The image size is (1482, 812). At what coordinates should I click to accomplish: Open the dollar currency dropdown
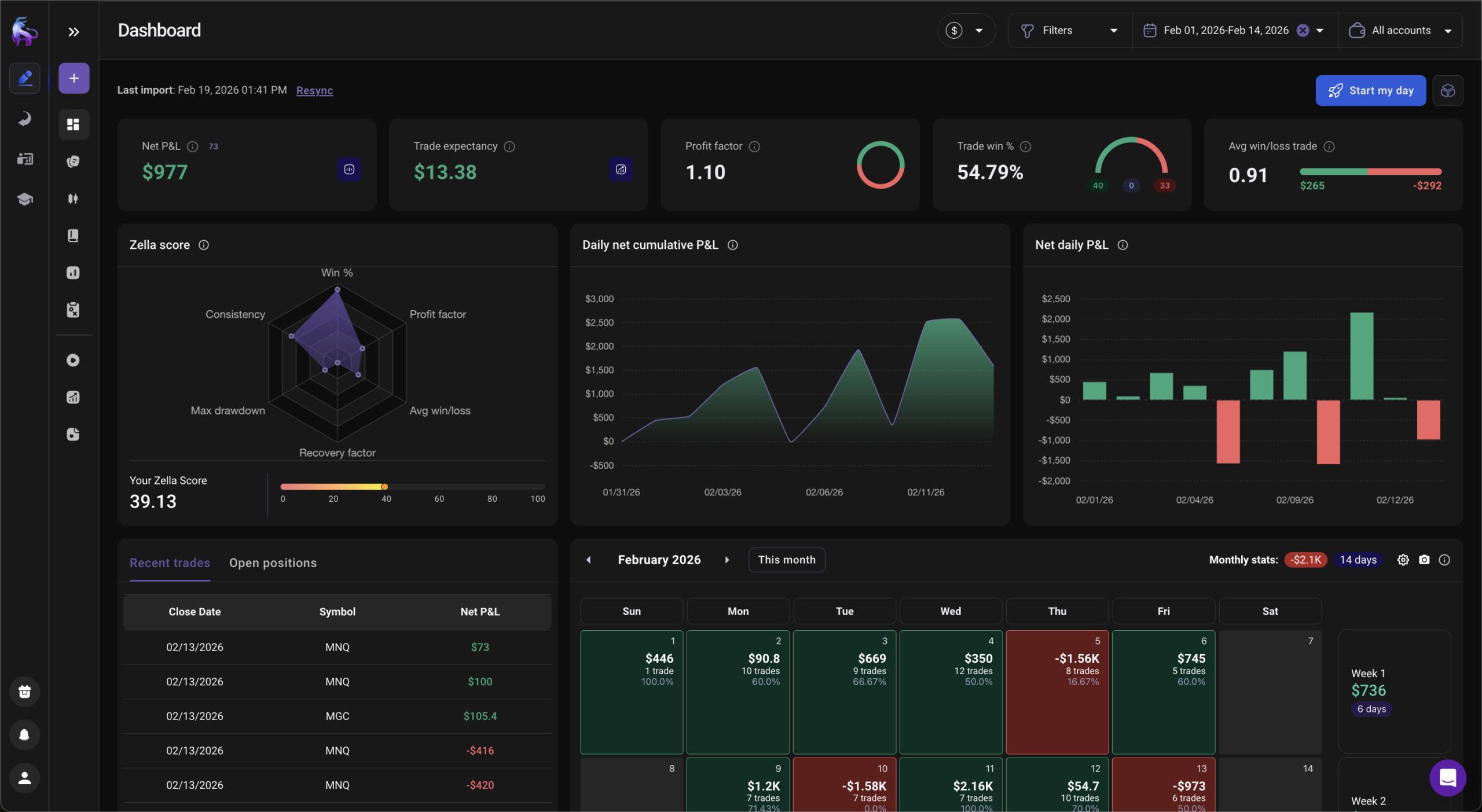(x=966, y=30)
